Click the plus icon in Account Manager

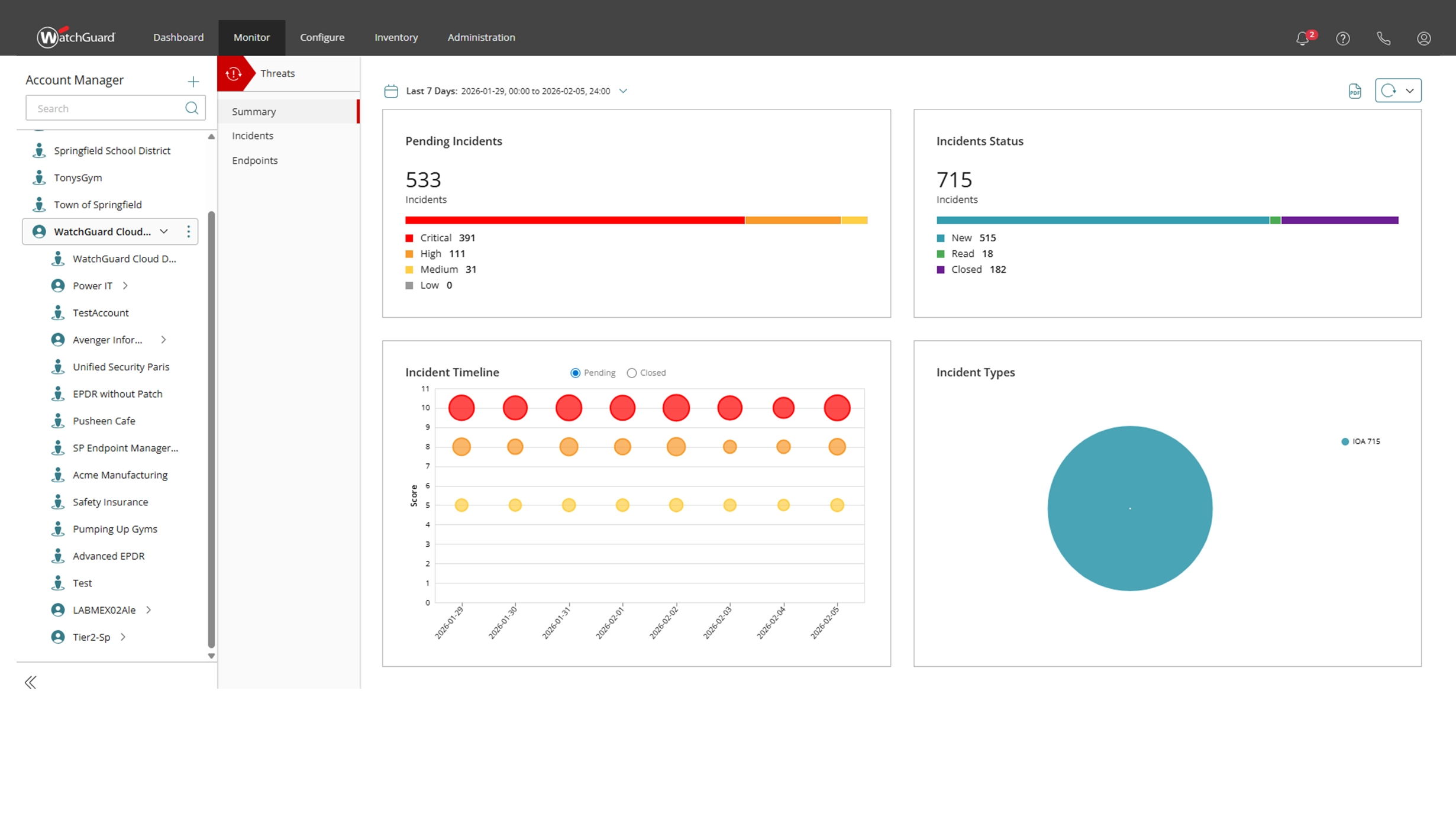pos(193,82)
